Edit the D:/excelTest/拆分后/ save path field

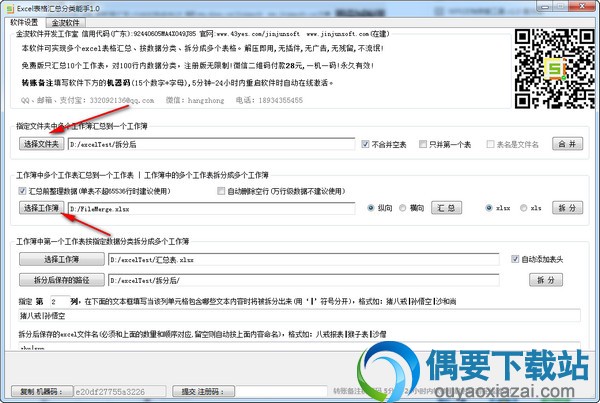[x=304, y=280]
